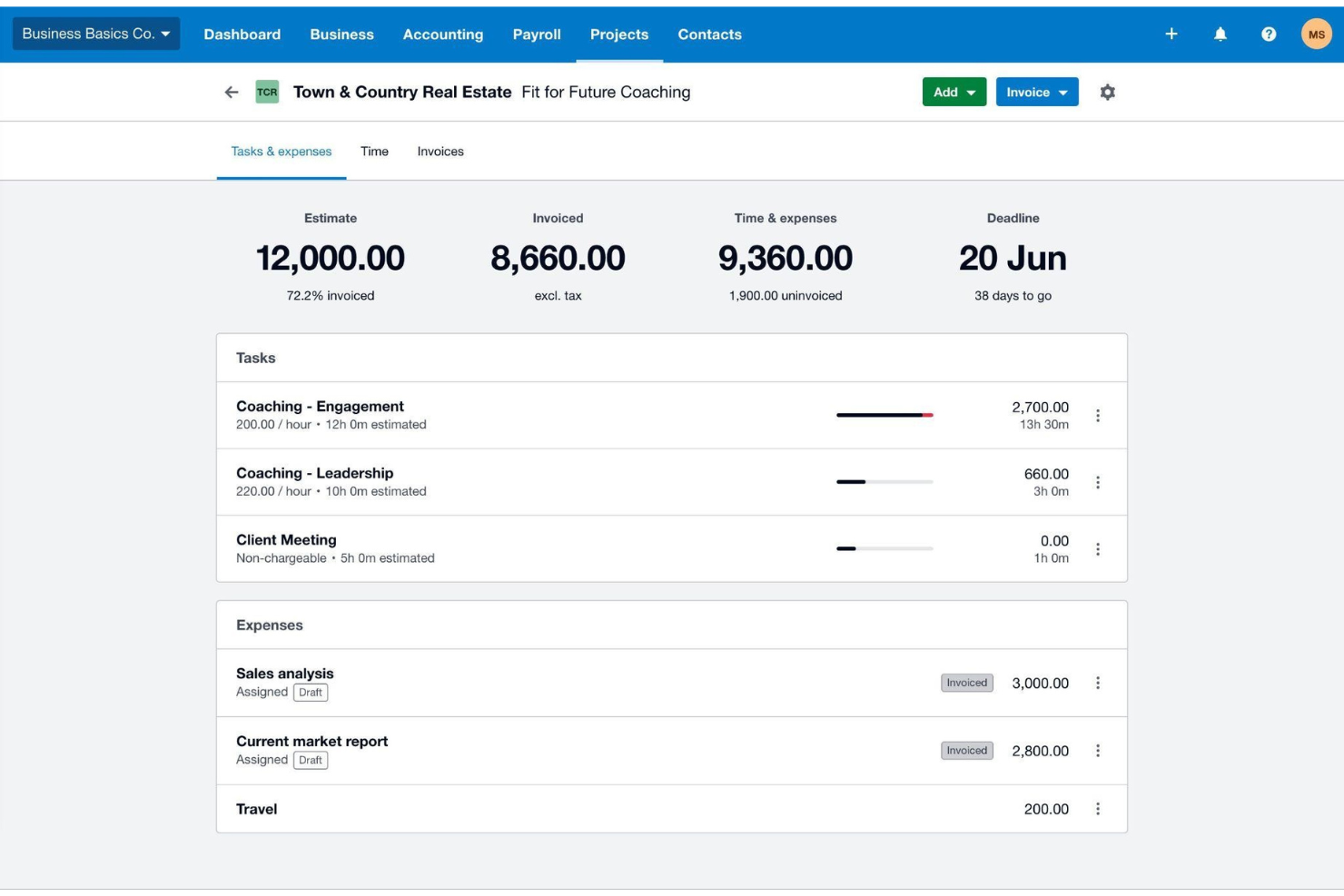Open the Client Meeting task
The height and width of the screenshot is (896, 1344).
click(285, 539)
